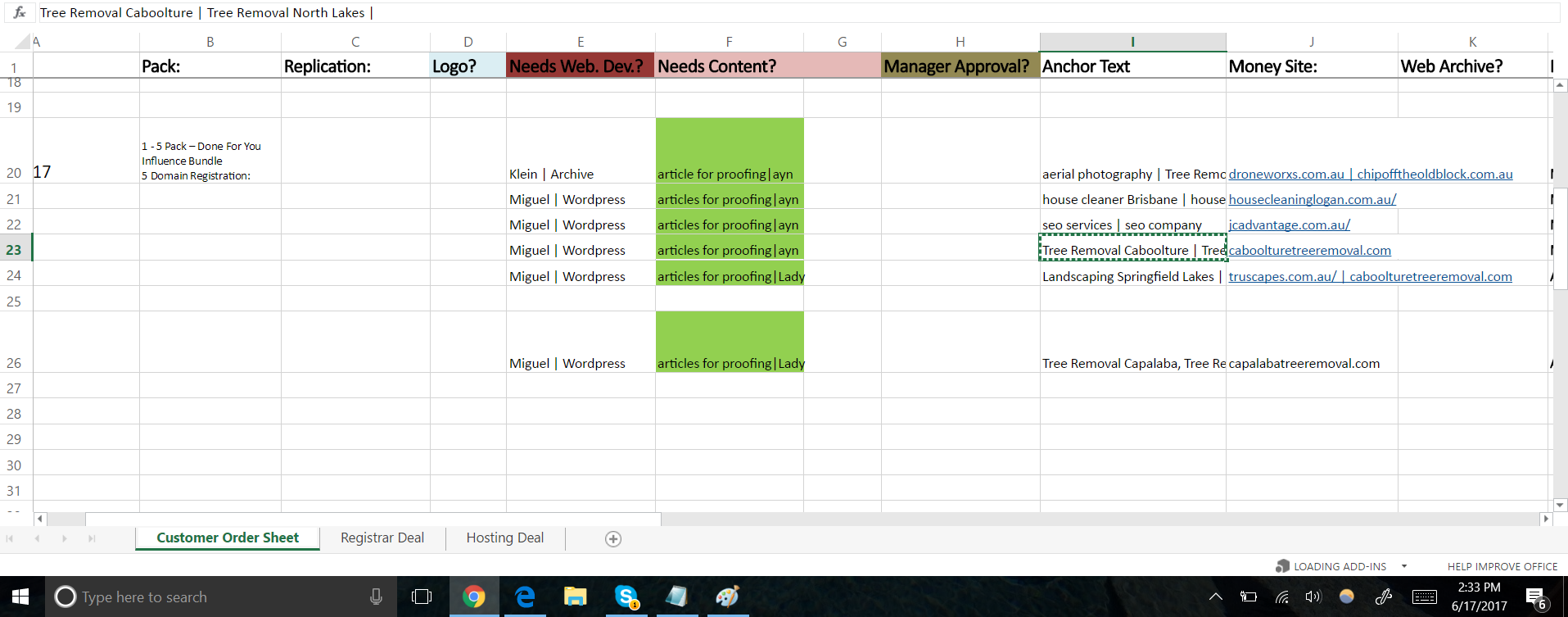Open Task View from the taskbar
The image size is (1568, 617).
click(x=422, y=597)
